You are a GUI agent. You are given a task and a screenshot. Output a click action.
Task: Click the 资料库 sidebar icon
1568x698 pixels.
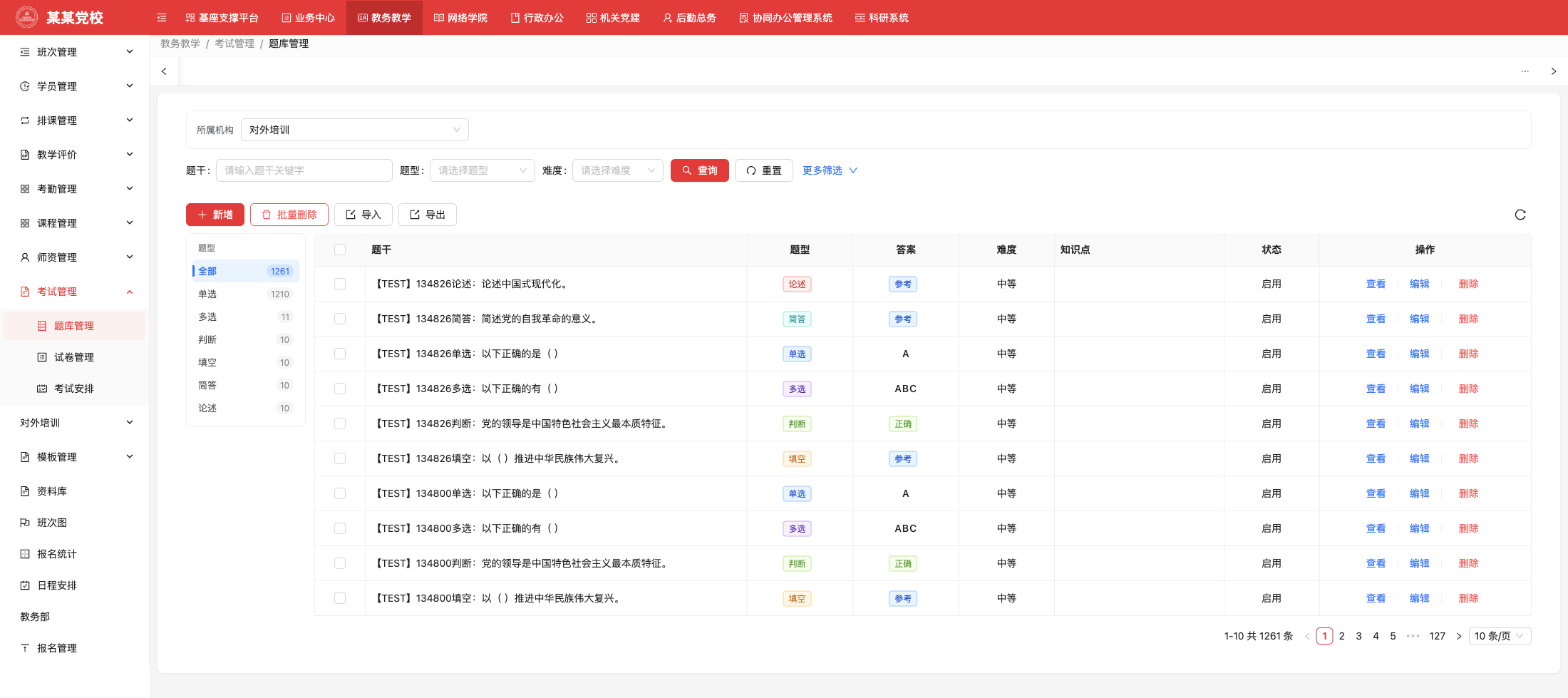coord(25,491)
